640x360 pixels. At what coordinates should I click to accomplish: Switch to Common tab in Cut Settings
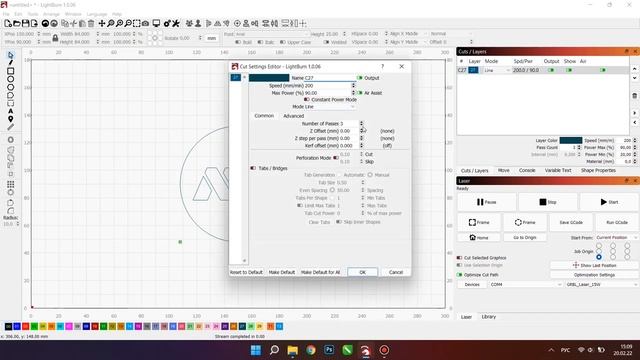(264, 116)
